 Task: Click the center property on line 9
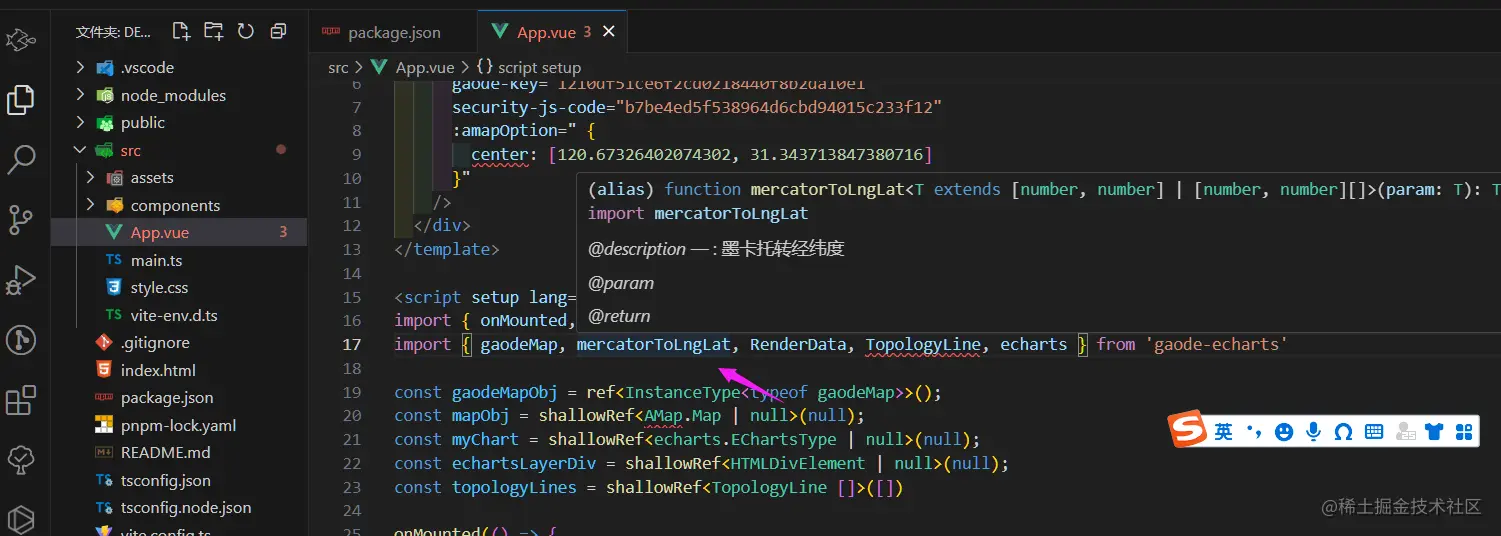[499, 154]
